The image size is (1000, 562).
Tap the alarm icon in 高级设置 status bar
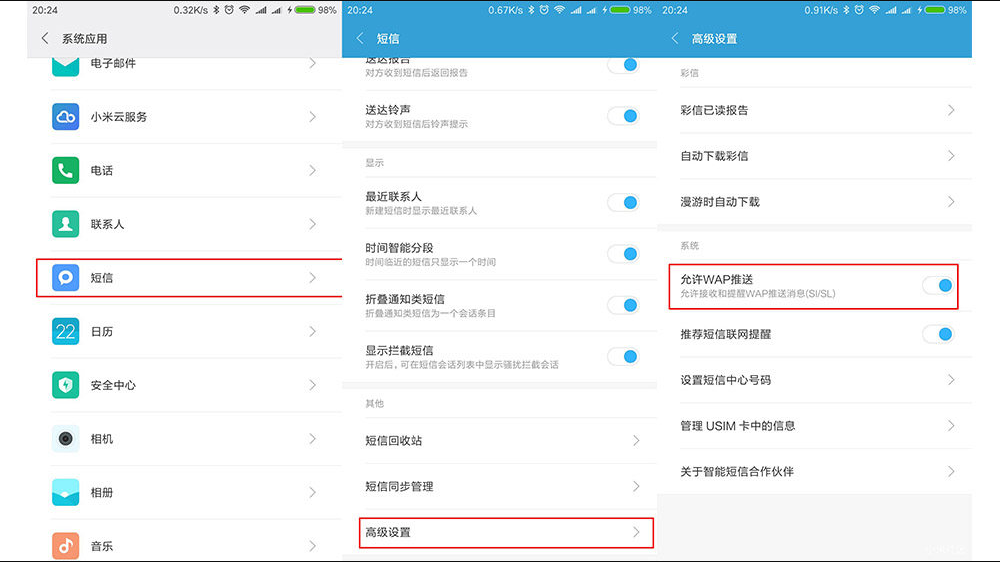click(859, 10)
